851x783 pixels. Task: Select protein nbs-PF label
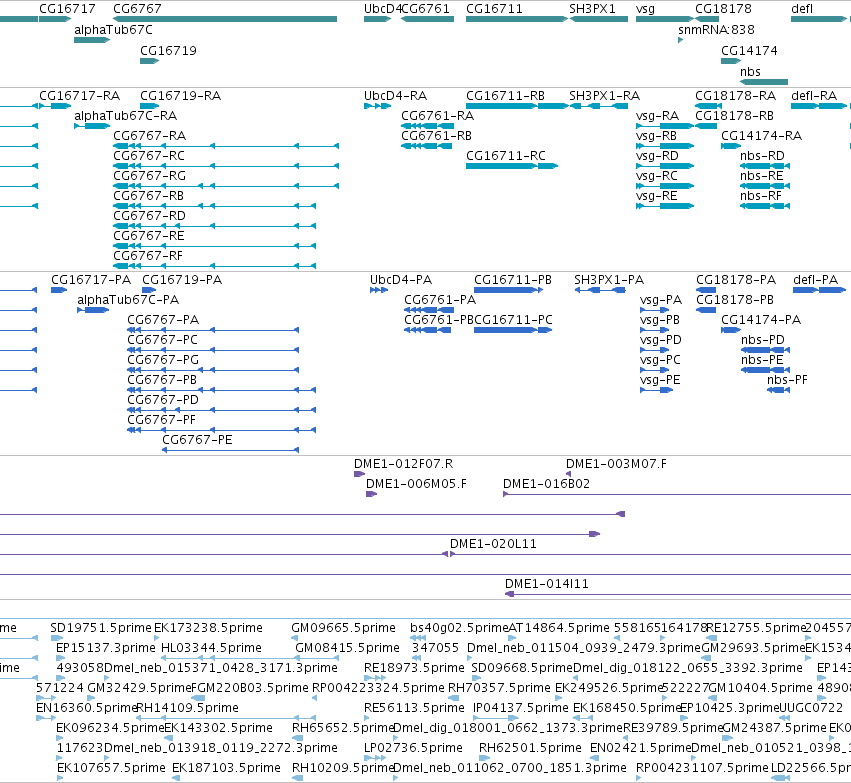point(788,380)
